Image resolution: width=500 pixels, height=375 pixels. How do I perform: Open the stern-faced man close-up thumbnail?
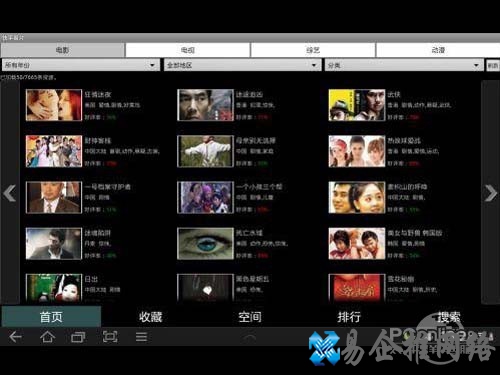tap(205, 105)
